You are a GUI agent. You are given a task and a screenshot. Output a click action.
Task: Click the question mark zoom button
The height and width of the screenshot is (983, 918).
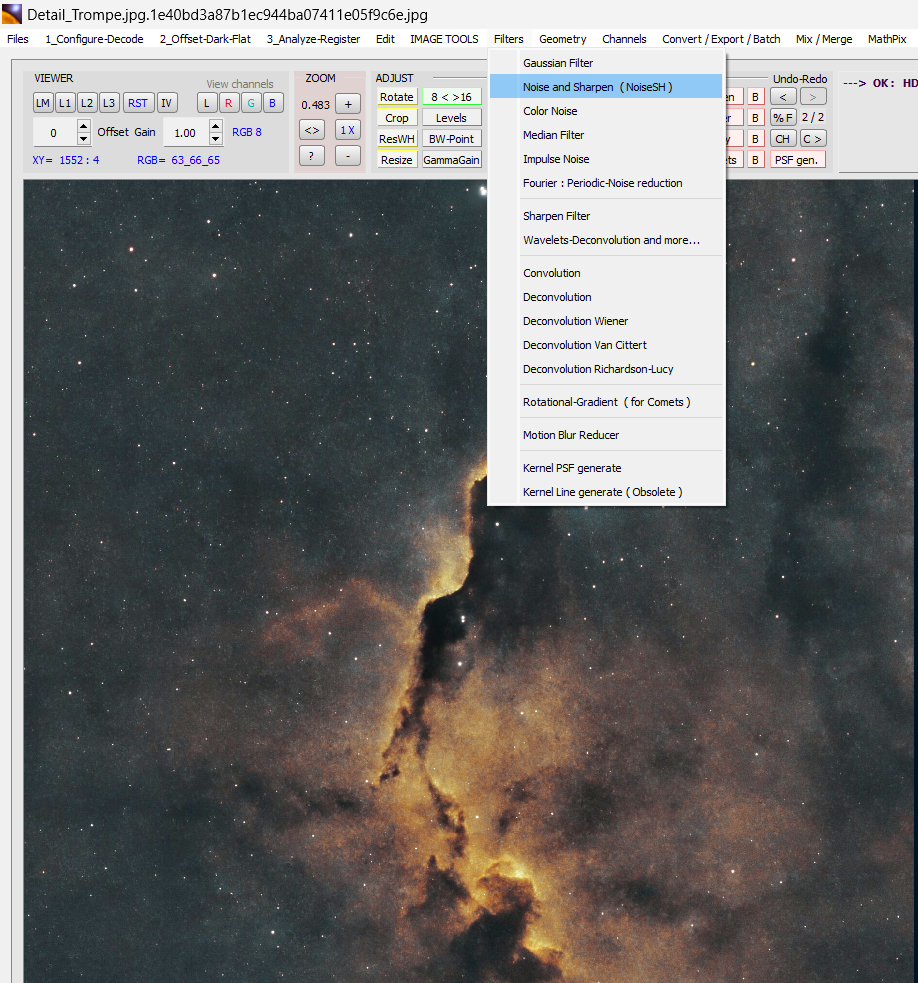[x=312, y=155]
